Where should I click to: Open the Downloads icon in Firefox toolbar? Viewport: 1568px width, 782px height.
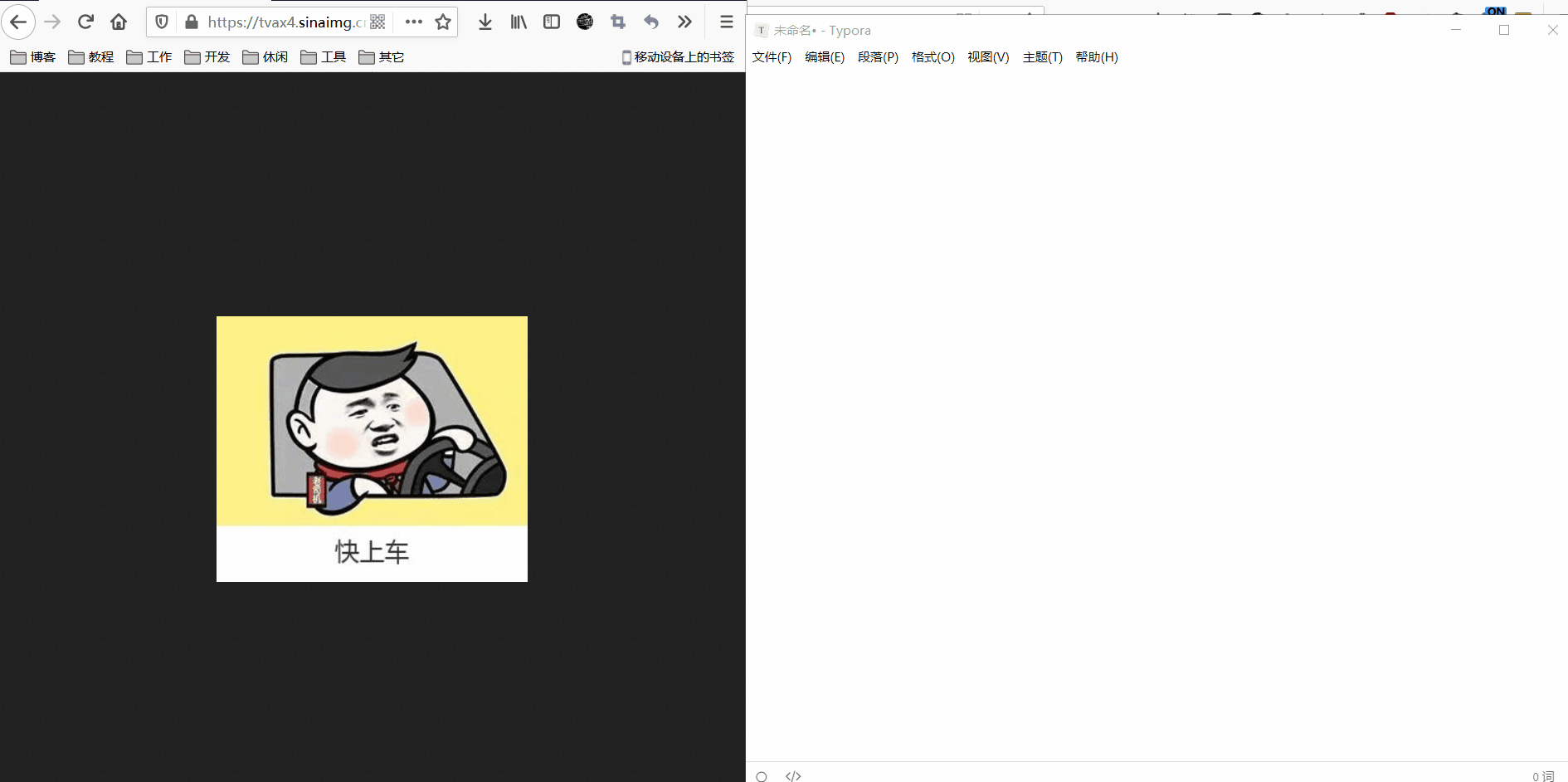485,22
